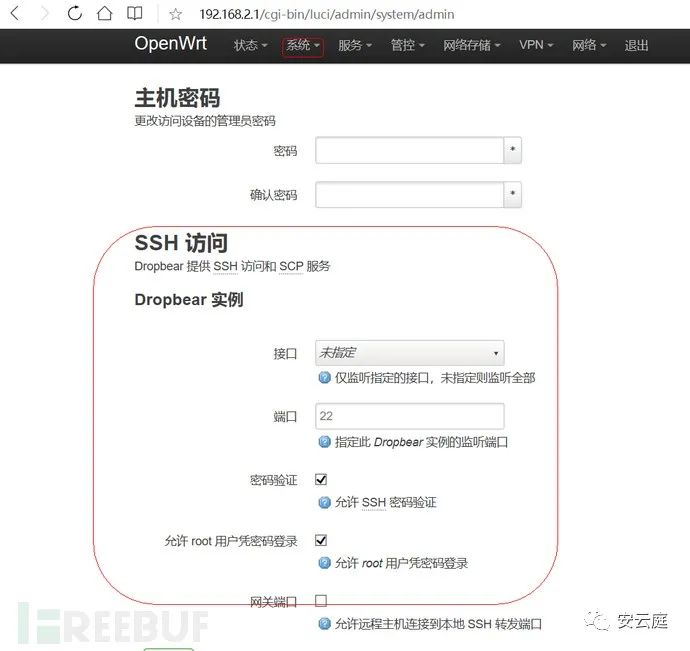The width and height of the screenshot is (690, 651).
Task: Open the reading view book icon
Action: [135, 13]
